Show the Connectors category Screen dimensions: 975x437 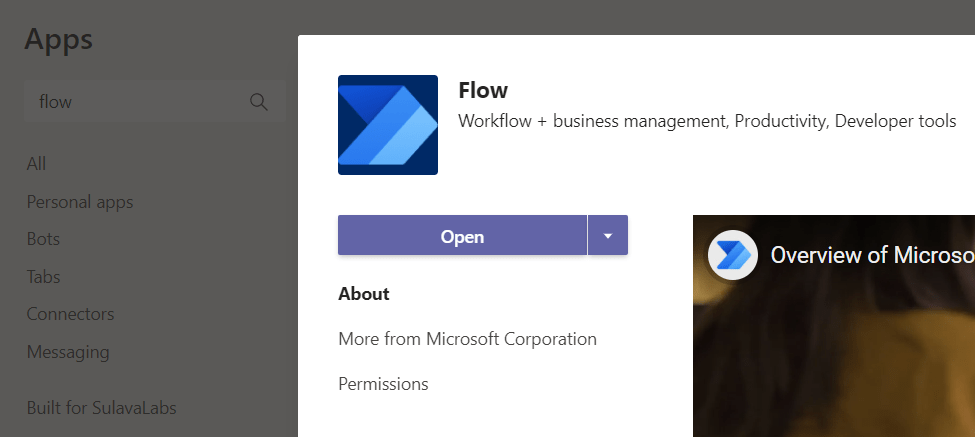click(70, 314)
